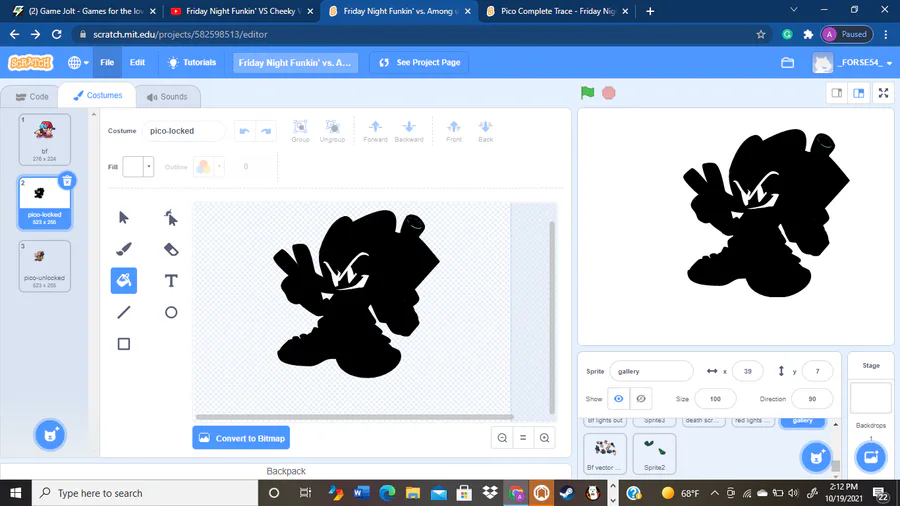Select the Fill bucket tool
The width and height of the screenshot is (900, 506).
tap(123, 281)
